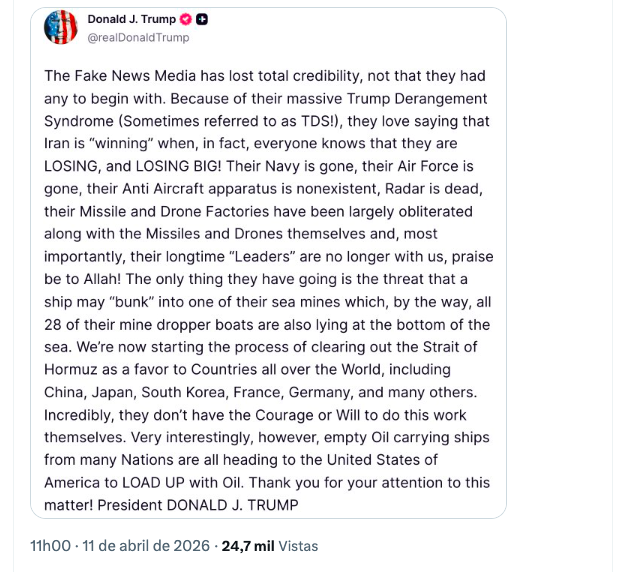The height and width of the screenshot is (572, 638).
Task: Click the pink verified checkmark badge
Action: (186, 19)
